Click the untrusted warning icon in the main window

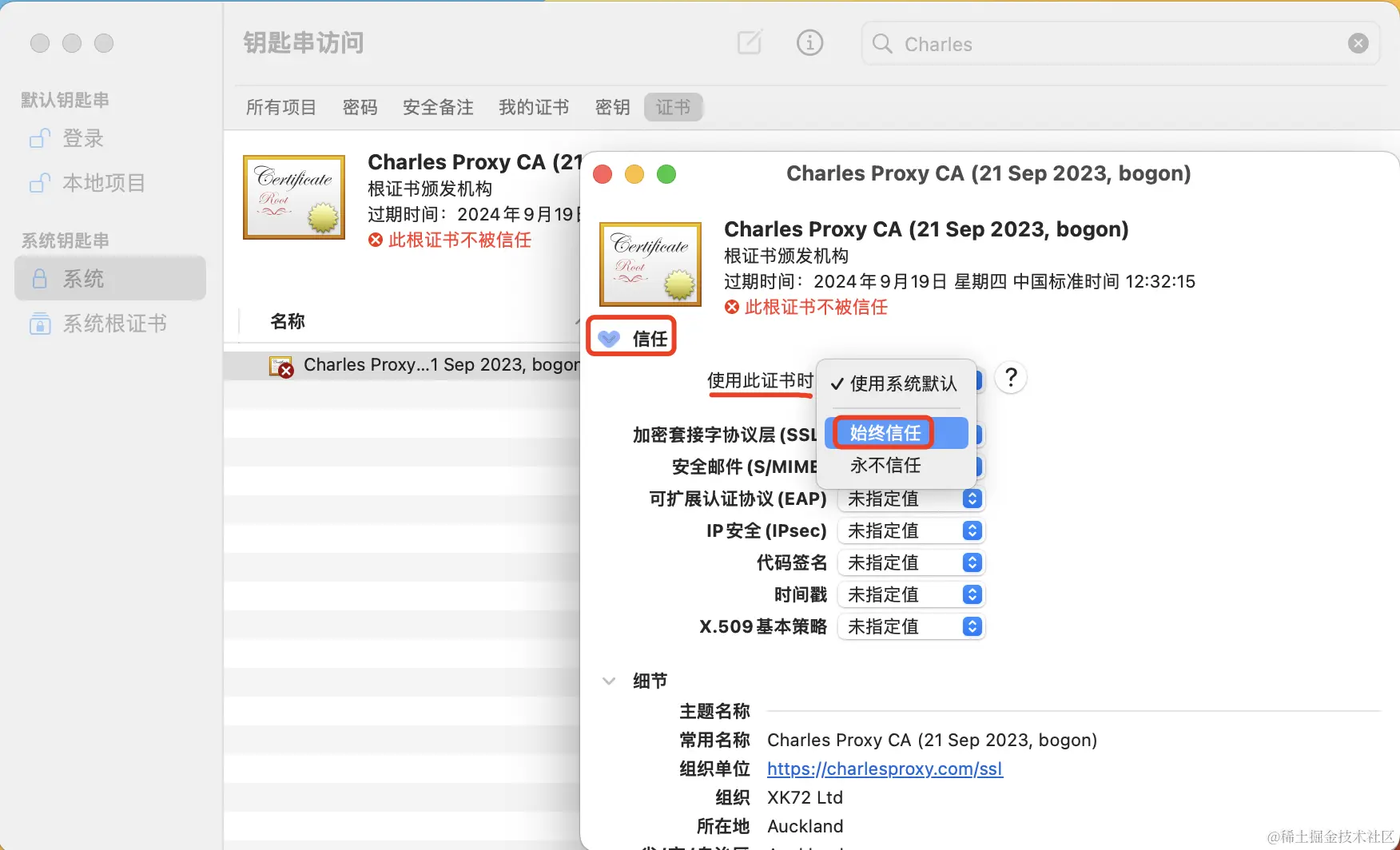[375, 240]
